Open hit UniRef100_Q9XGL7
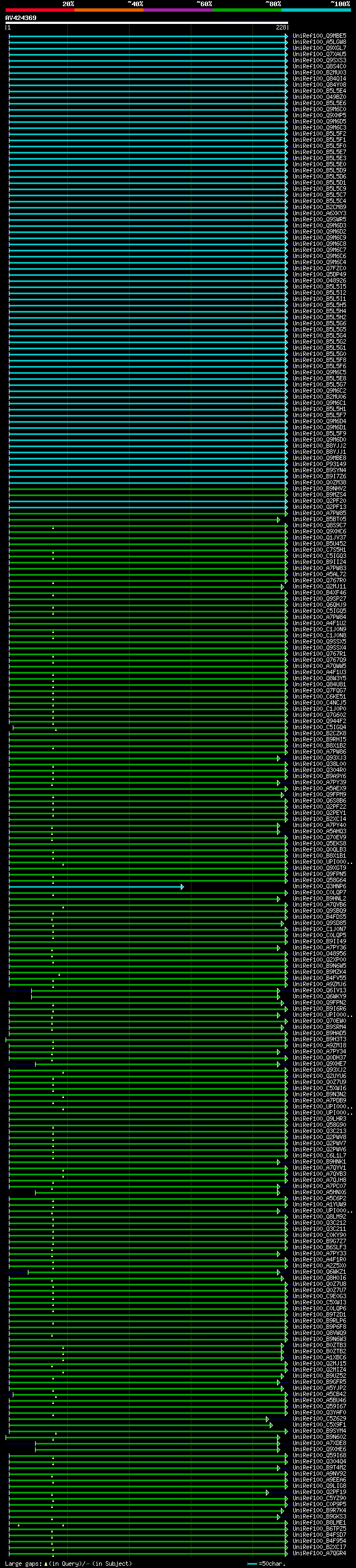 pos(319,48)
